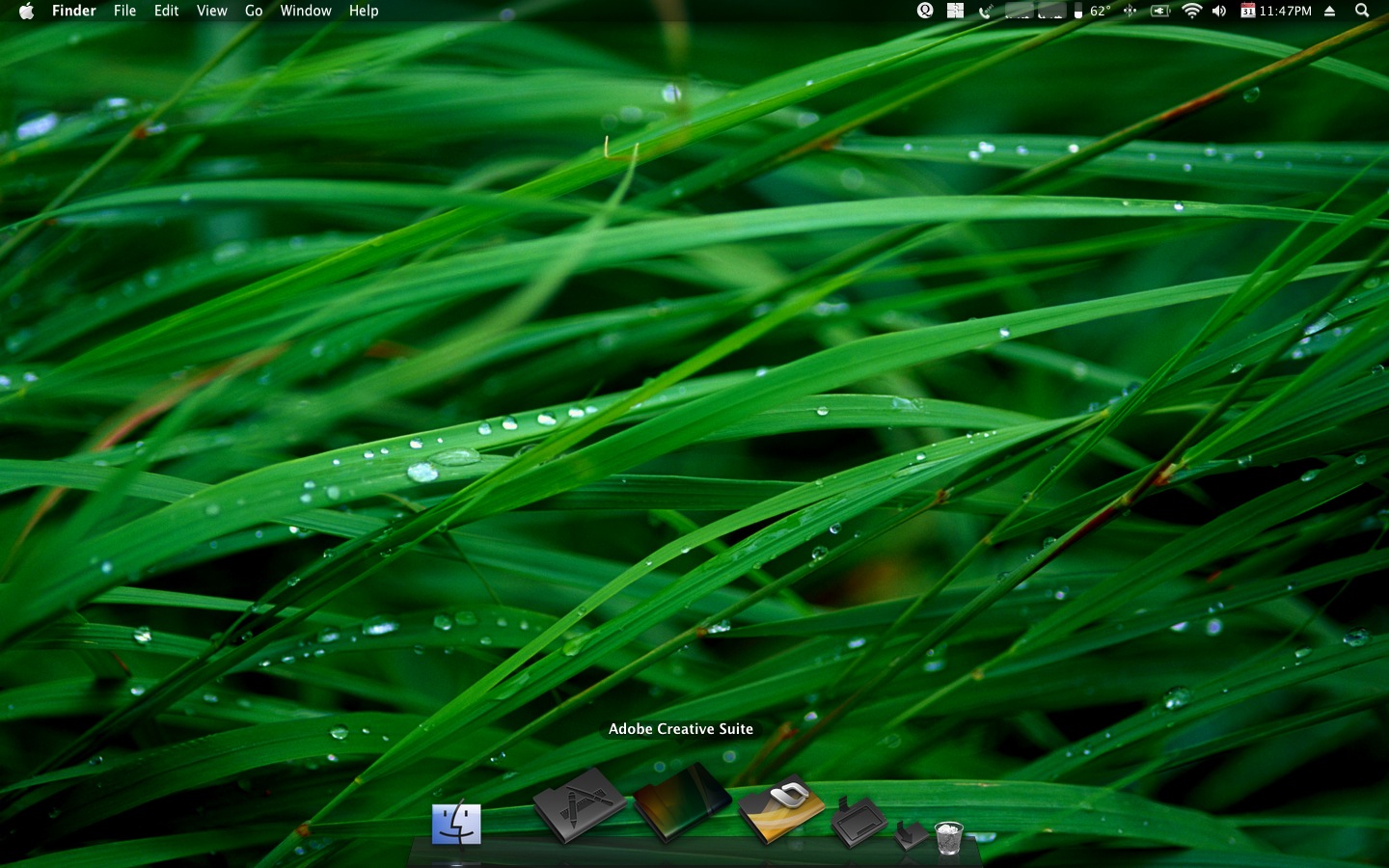Open the Apple menu
This screenshot has width=1389, height=868.
point(26,11)
